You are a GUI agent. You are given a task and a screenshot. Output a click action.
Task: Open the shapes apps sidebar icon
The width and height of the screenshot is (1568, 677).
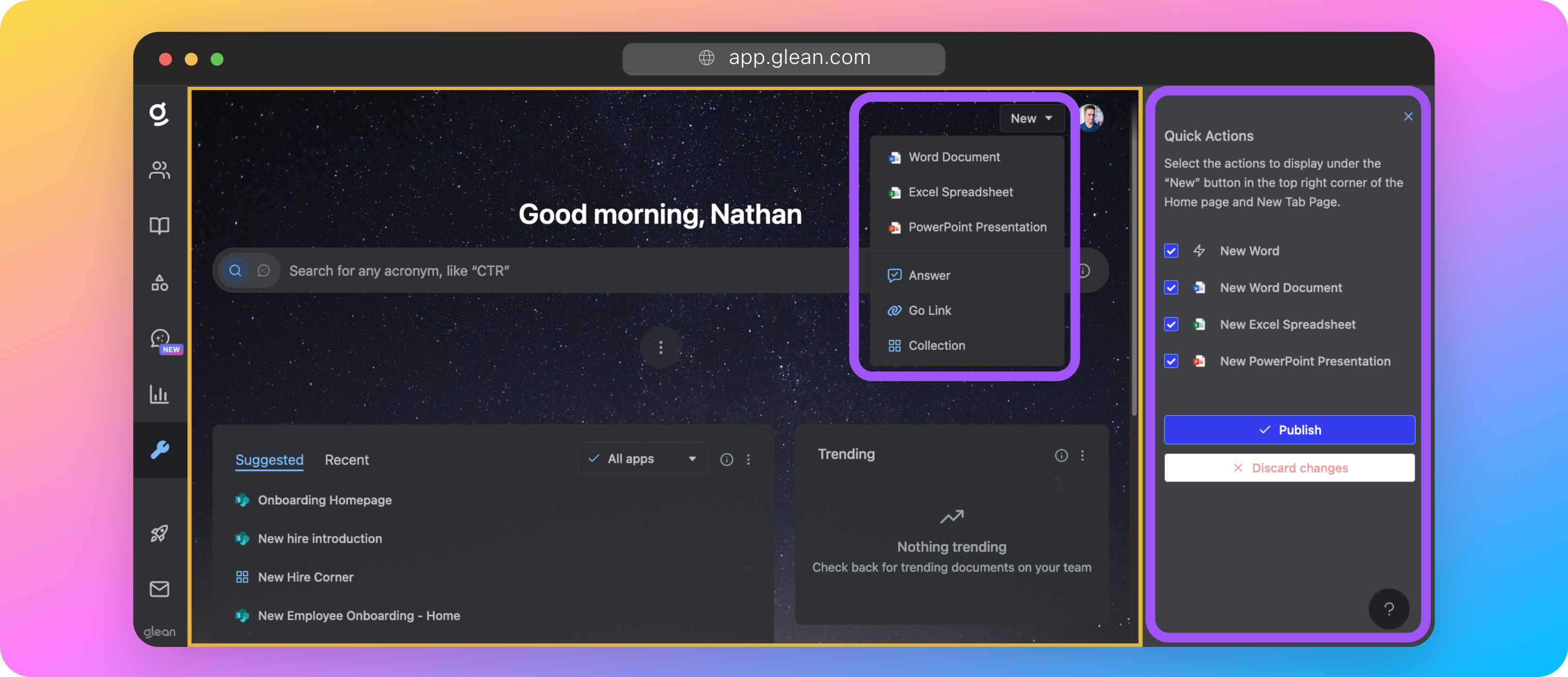pyautogui.click(x=159, y=282)
